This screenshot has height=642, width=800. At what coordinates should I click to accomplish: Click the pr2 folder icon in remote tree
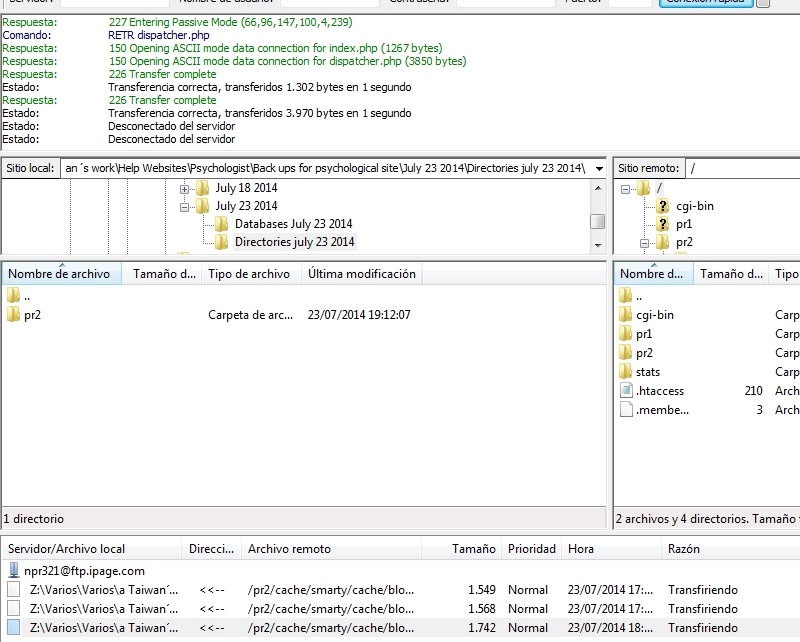coord(662,242)
